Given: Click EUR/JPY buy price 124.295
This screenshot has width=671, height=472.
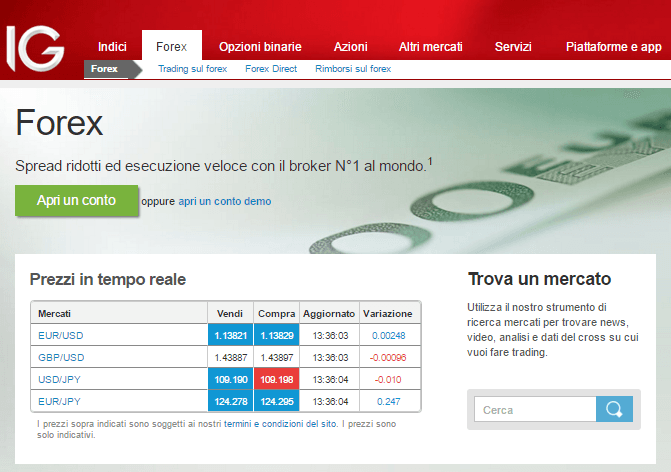Looking at the screenshot, I should tap(277, 401).
